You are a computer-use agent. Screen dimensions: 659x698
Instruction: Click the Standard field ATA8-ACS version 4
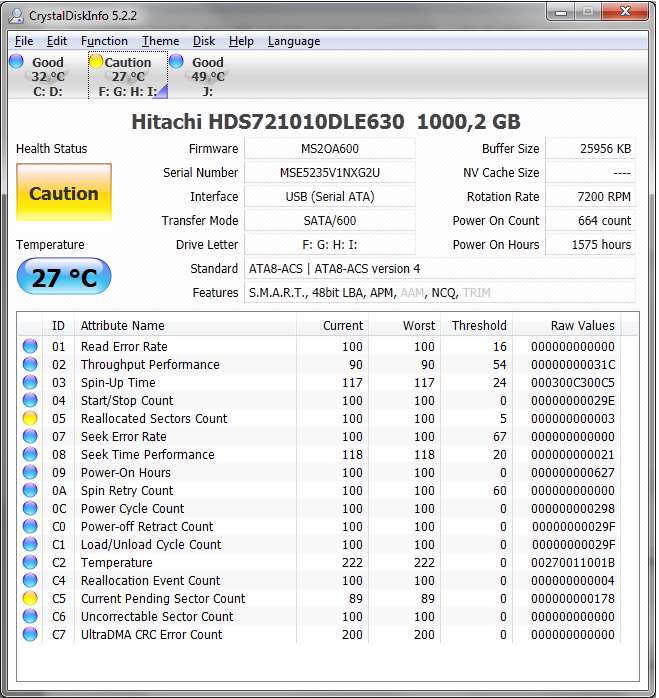tap(439, 268)
